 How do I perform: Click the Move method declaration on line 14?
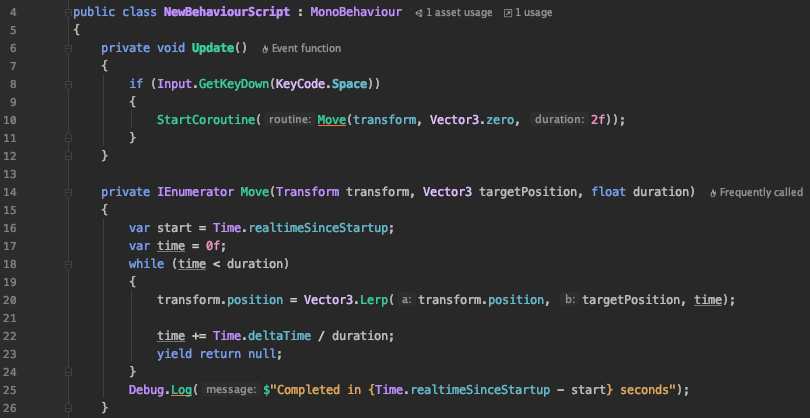point(255,192)
